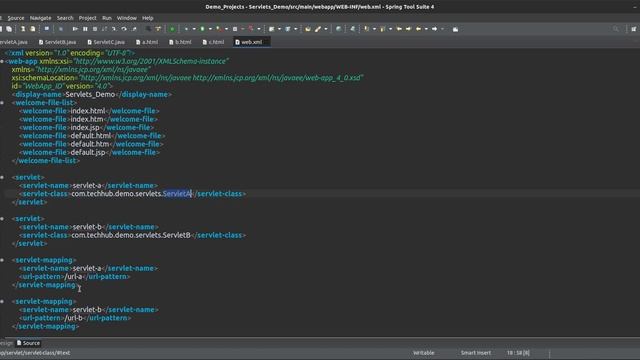Switch to the c.html editor tab
The width and height of the screenshot is (640, 360).
(x=213, y=42)
